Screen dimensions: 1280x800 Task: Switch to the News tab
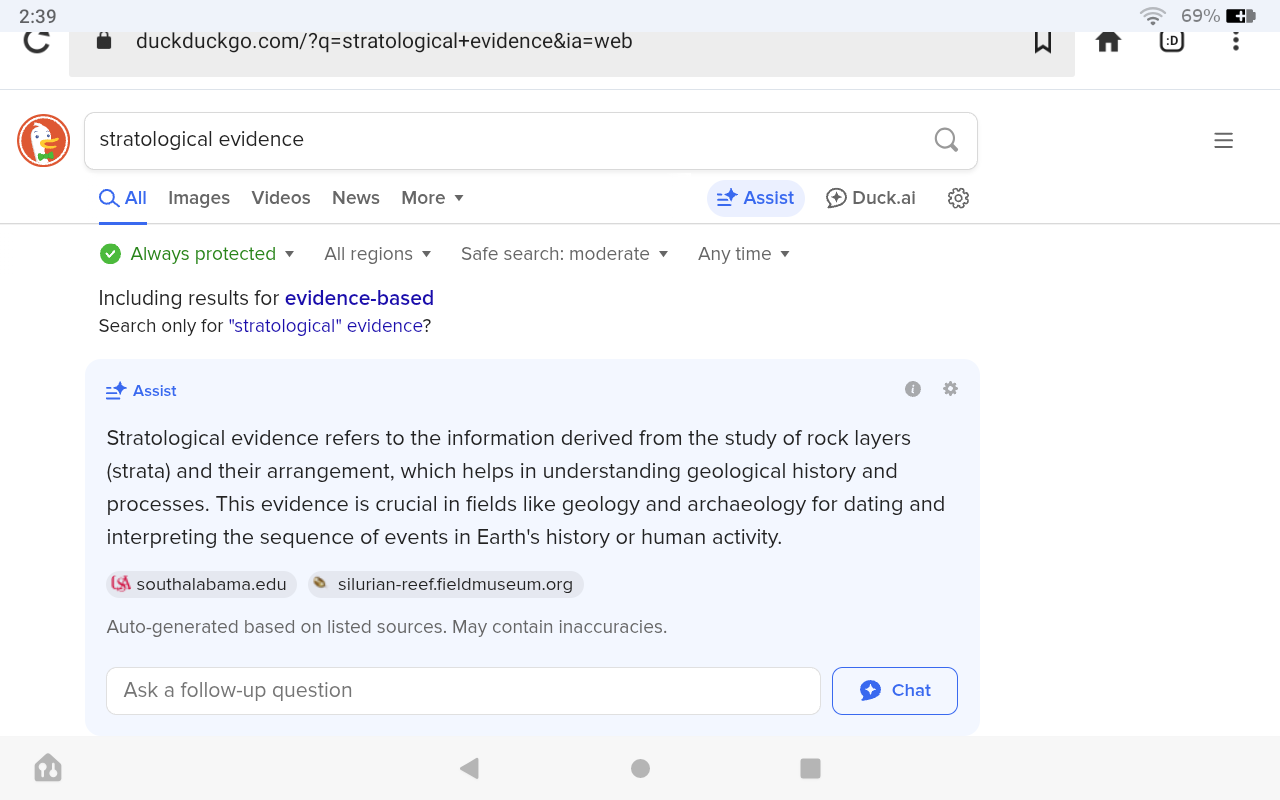tap(356, 198)
